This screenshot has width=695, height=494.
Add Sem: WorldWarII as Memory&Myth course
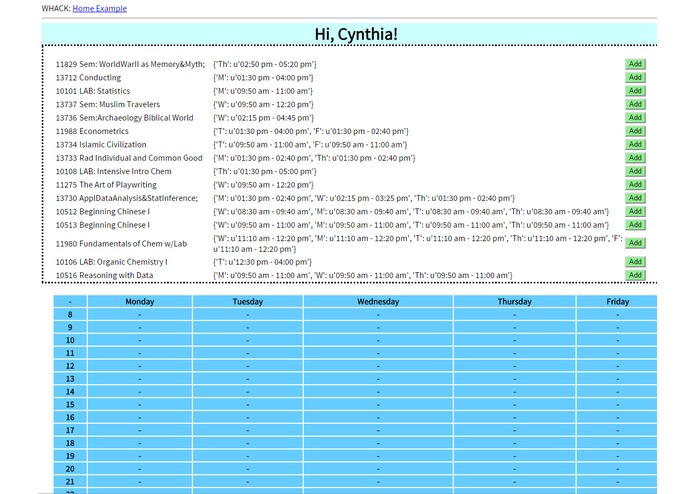pos(635,64)
